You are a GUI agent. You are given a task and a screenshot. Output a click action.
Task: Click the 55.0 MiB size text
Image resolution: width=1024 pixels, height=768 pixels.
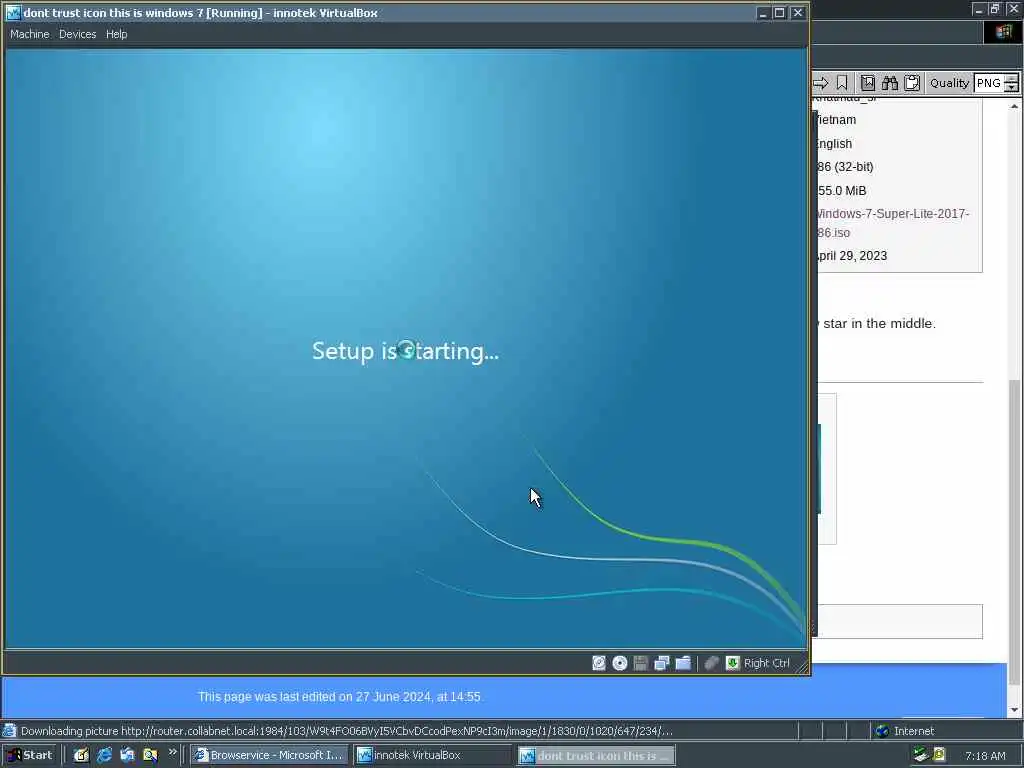tap(842, 191)
